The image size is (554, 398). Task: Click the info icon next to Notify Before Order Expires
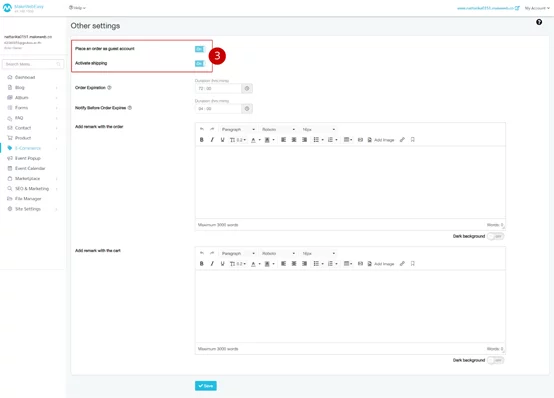coord(130,108)
